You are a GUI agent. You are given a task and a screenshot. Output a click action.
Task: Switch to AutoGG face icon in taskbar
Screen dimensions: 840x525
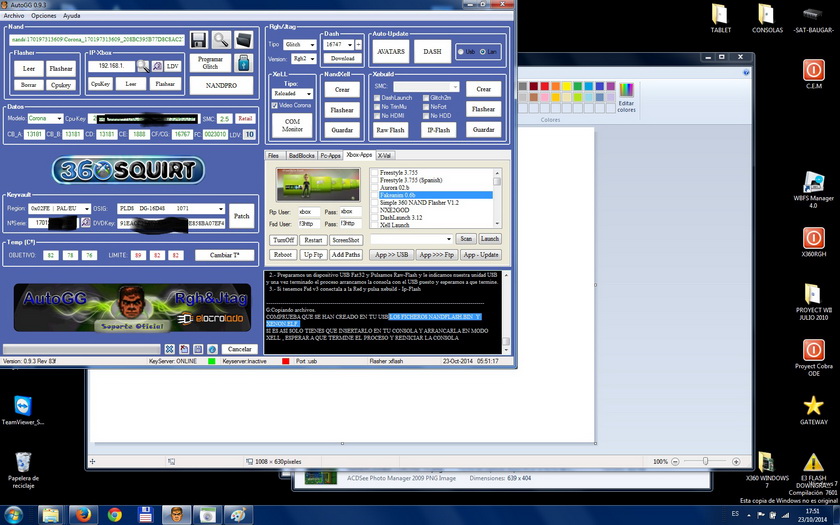click(176, 515)
